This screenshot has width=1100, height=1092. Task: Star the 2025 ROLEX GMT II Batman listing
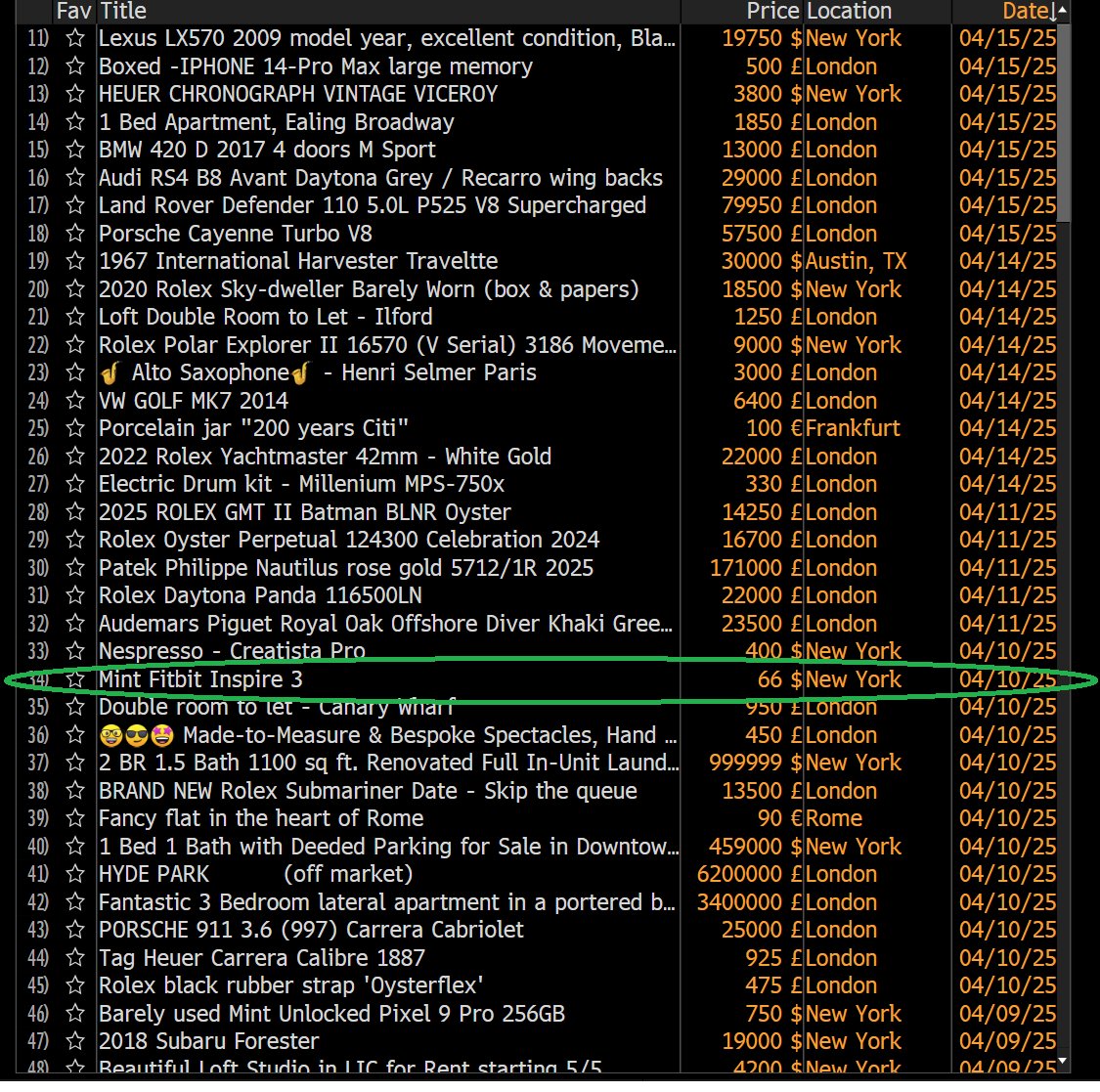pos(75,512)
